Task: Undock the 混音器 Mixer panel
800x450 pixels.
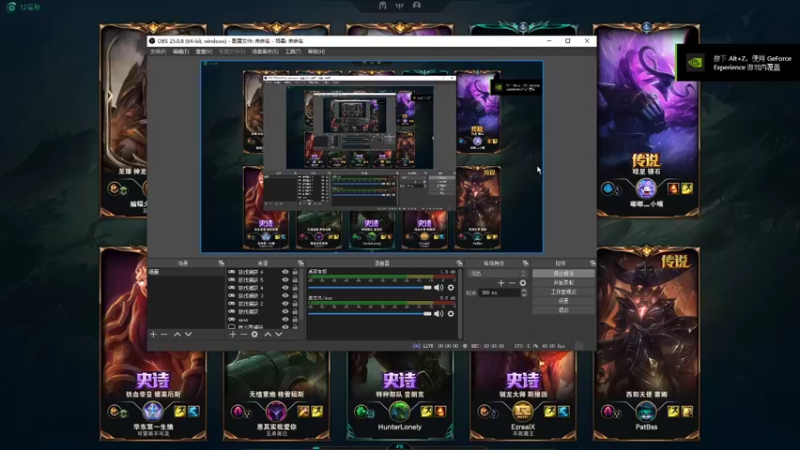Action: 459,263
